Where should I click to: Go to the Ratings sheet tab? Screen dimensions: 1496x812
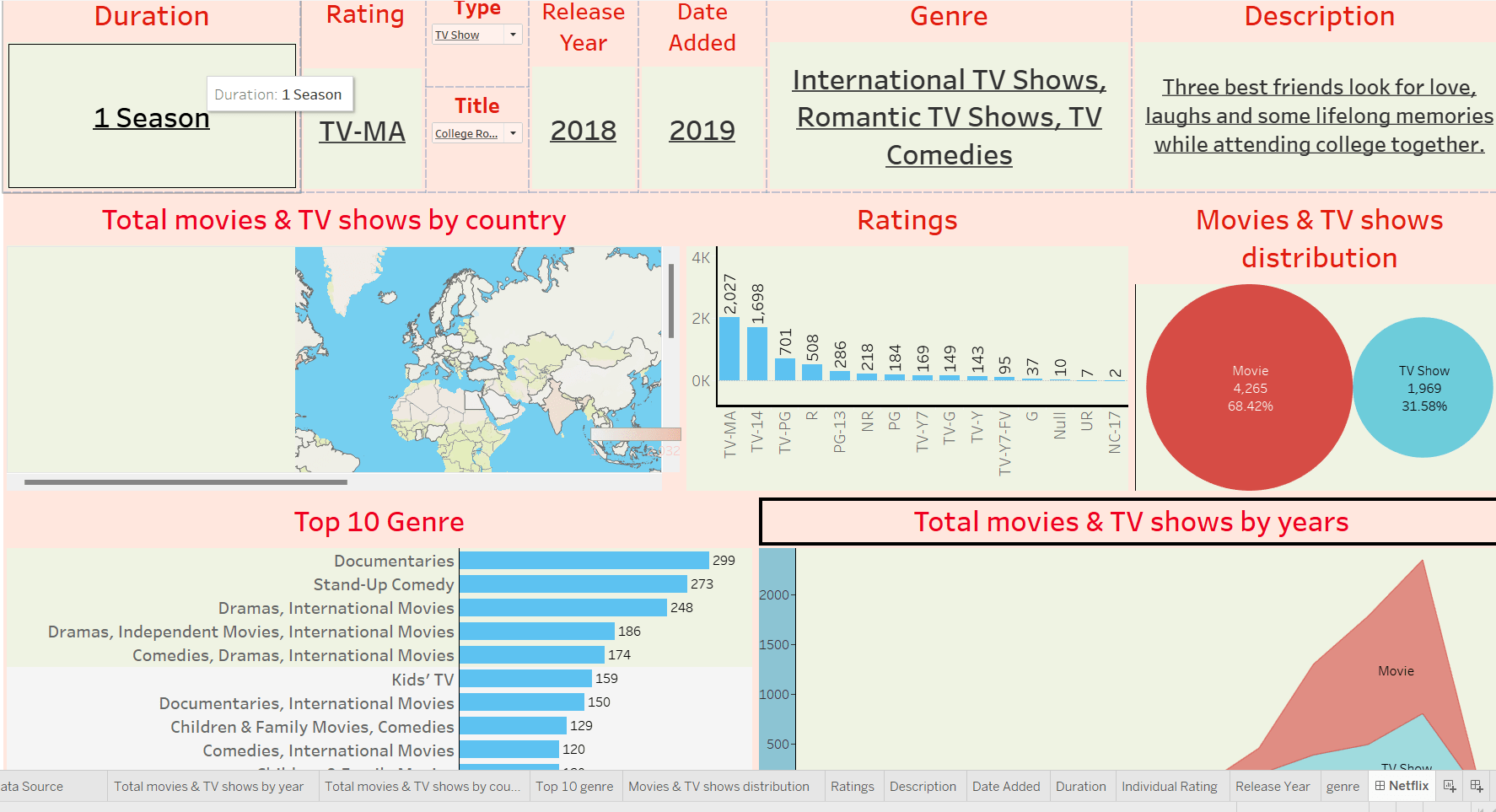tap(852, 787)
